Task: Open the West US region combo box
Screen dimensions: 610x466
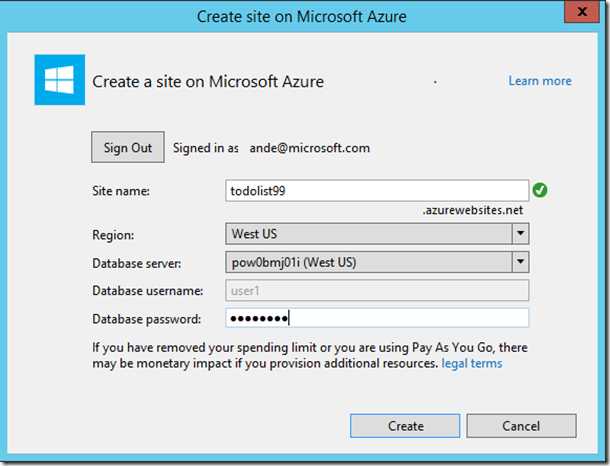Action: tap(377, 233)
